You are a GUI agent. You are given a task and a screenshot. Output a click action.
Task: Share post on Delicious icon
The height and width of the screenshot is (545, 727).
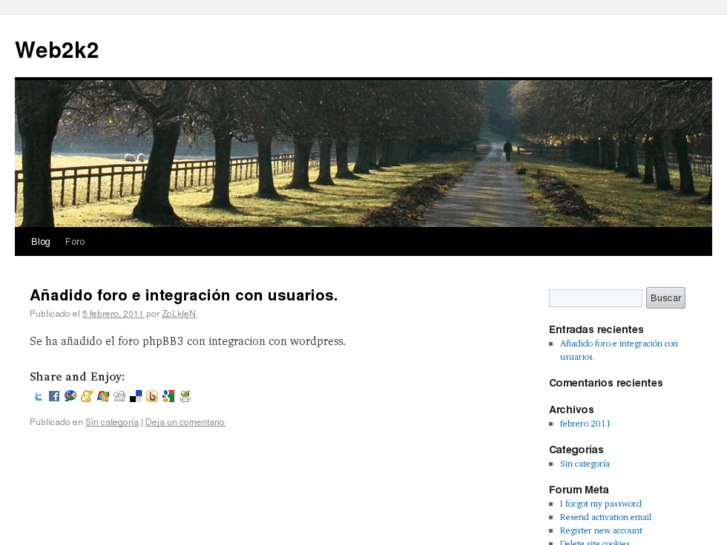click(x=136, y=396)
